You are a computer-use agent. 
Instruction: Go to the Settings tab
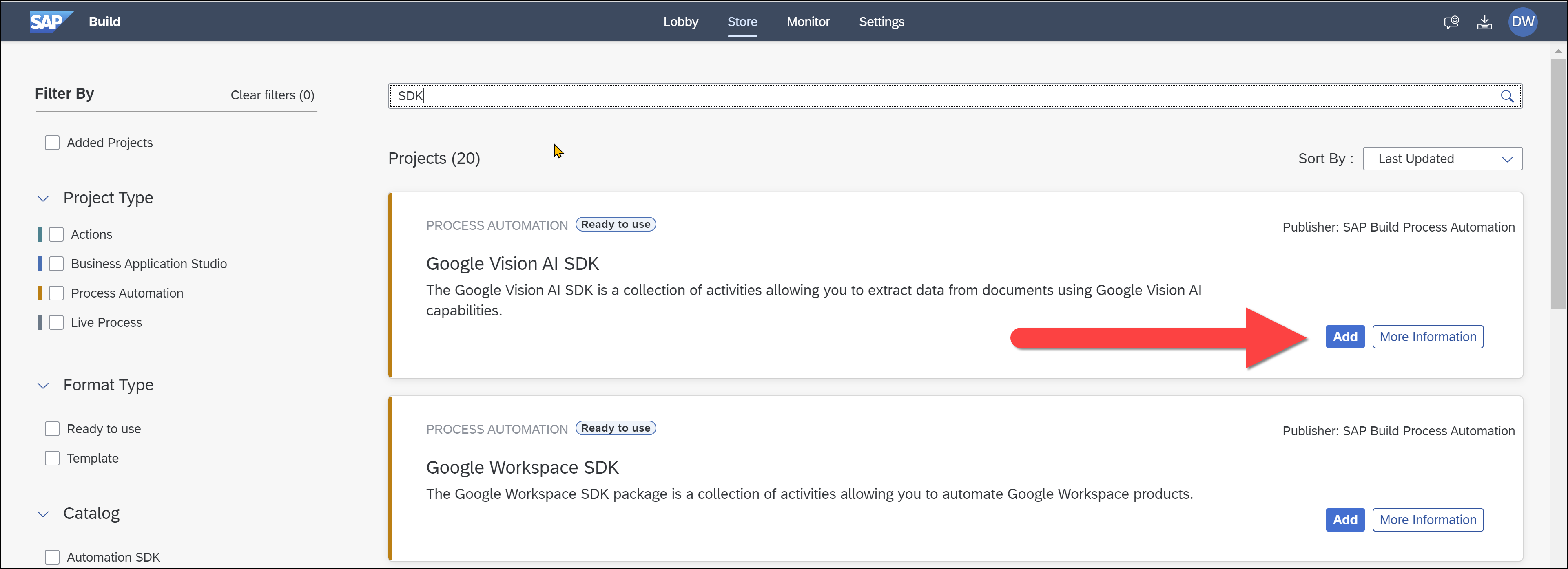tap(881, 22)
